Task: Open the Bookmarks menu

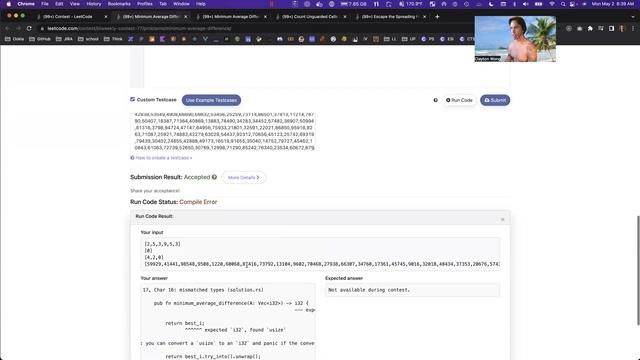Action: (x=119, y=4)
